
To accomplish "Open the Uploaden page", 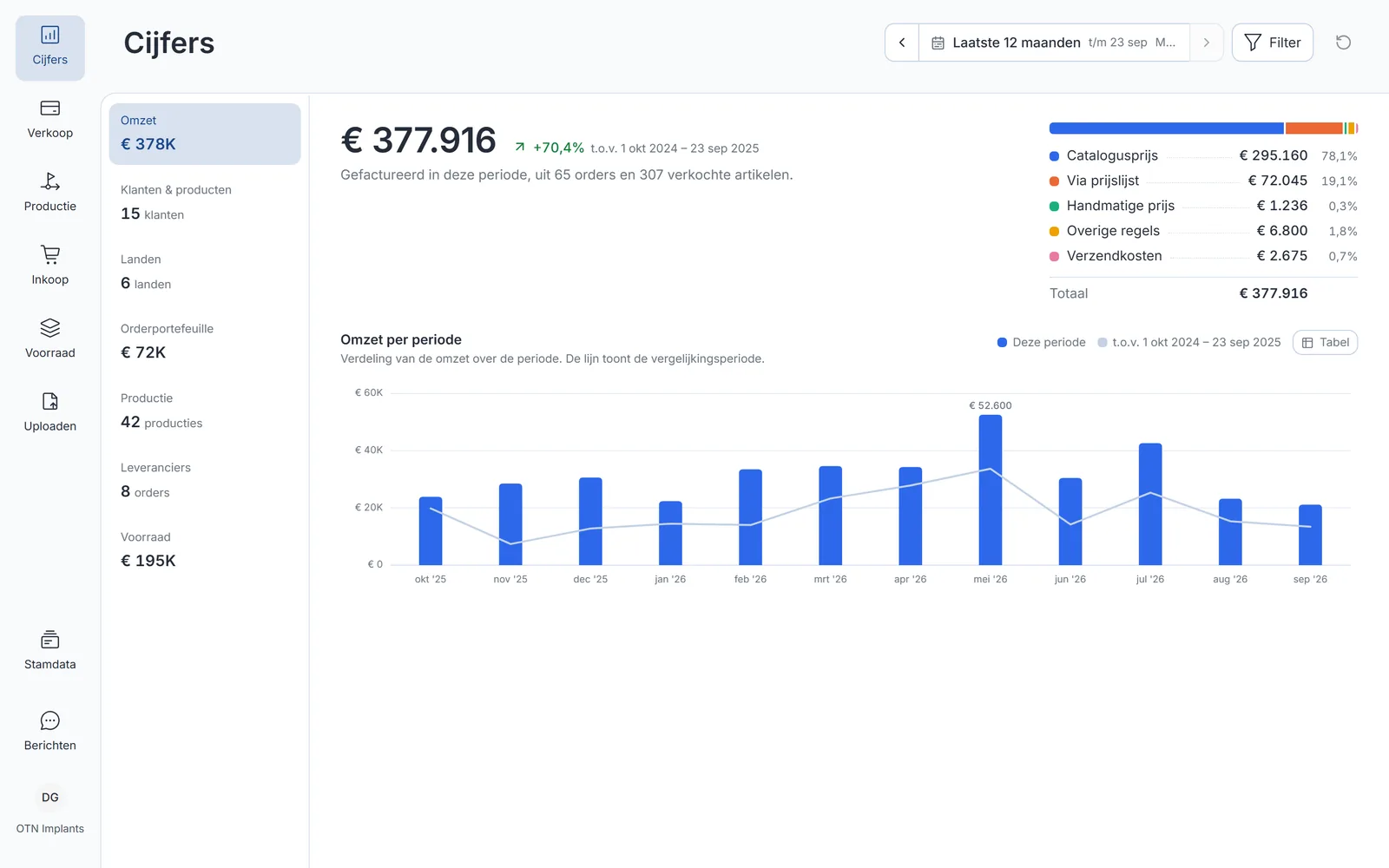I will [50, 414].
